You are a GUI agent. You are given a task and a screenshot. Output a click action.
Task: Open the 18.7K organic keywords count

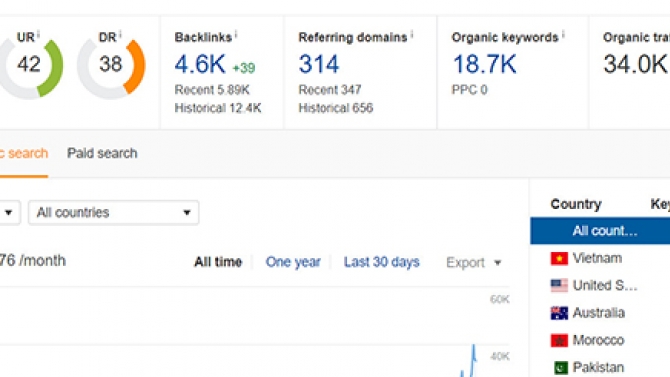click(x=485, y=64)
